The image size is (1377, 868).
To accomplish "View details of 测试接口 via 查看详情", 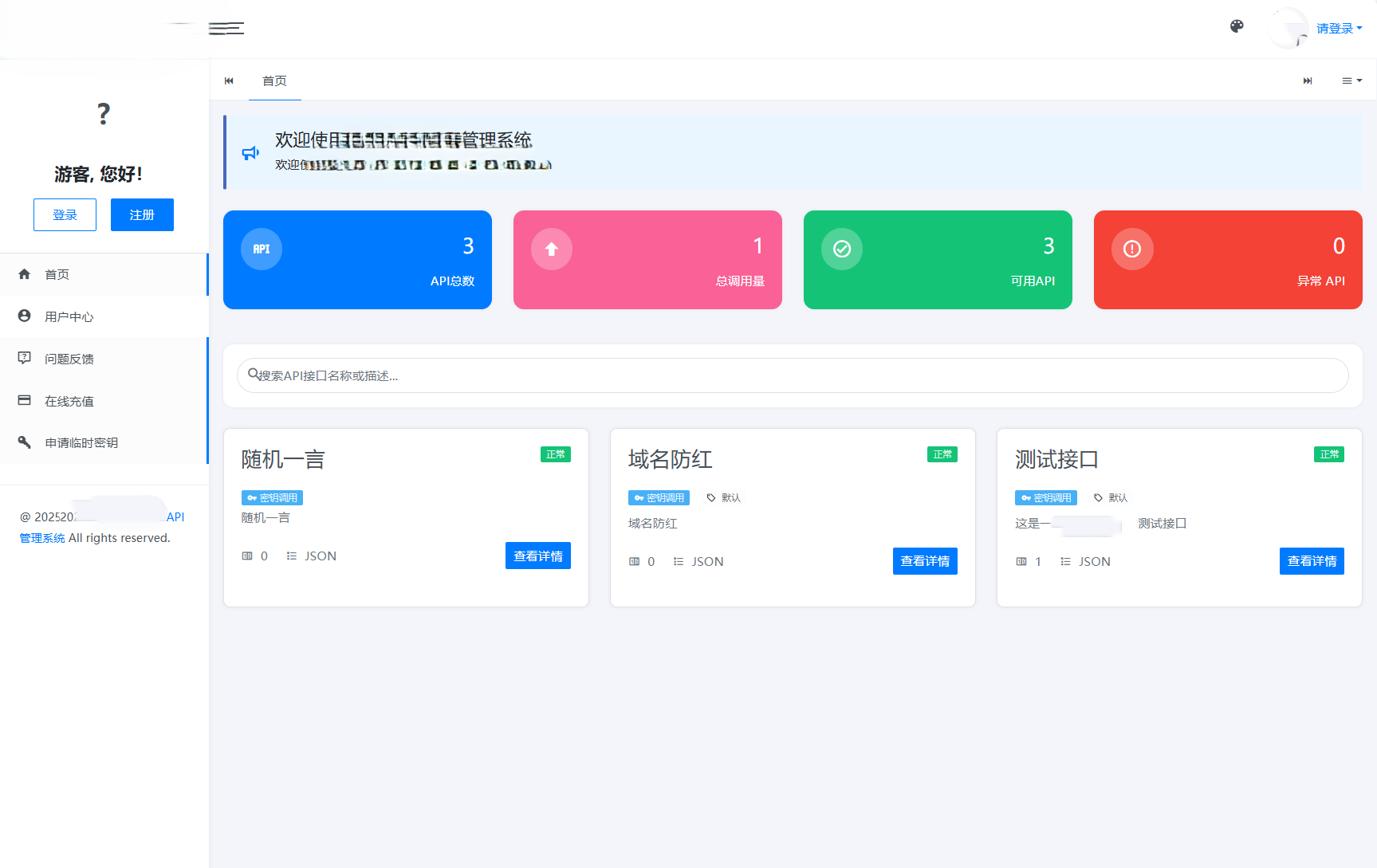I will click(1312, 561).
